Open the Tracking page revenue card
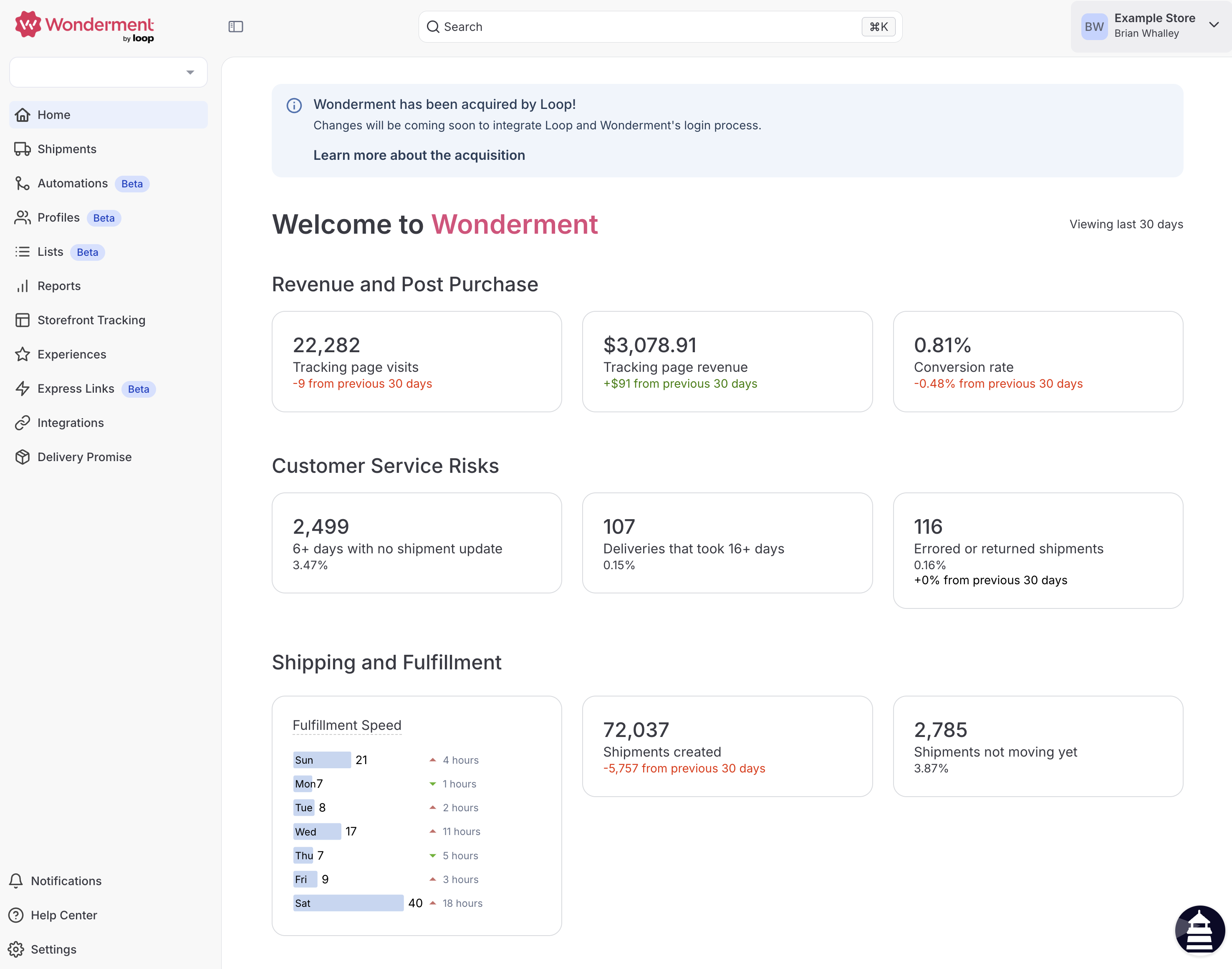The image size is (1232, 969). pos(727,361)
